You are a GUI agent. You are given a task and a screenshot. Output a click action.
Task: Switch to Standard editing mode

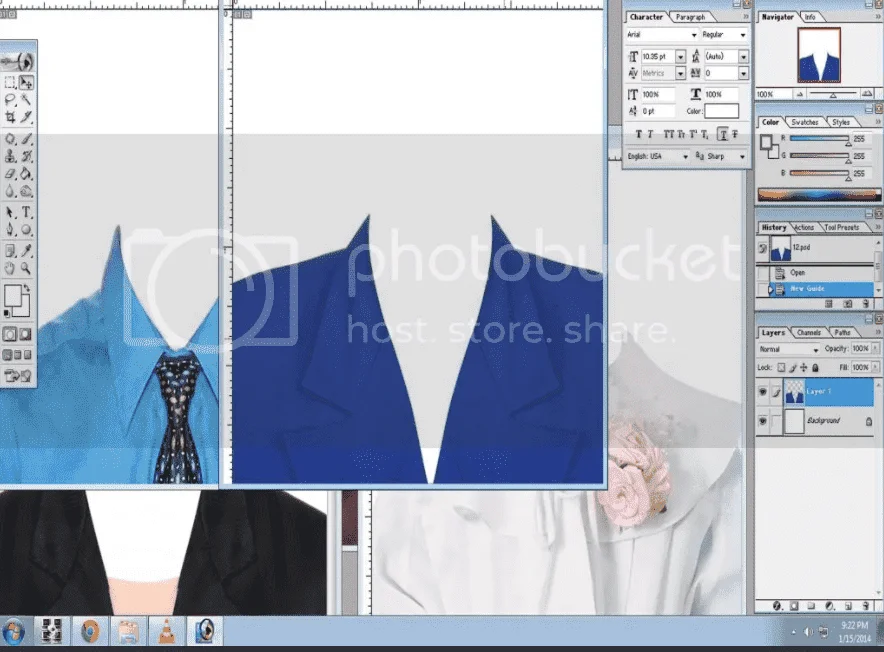(10, 334)
